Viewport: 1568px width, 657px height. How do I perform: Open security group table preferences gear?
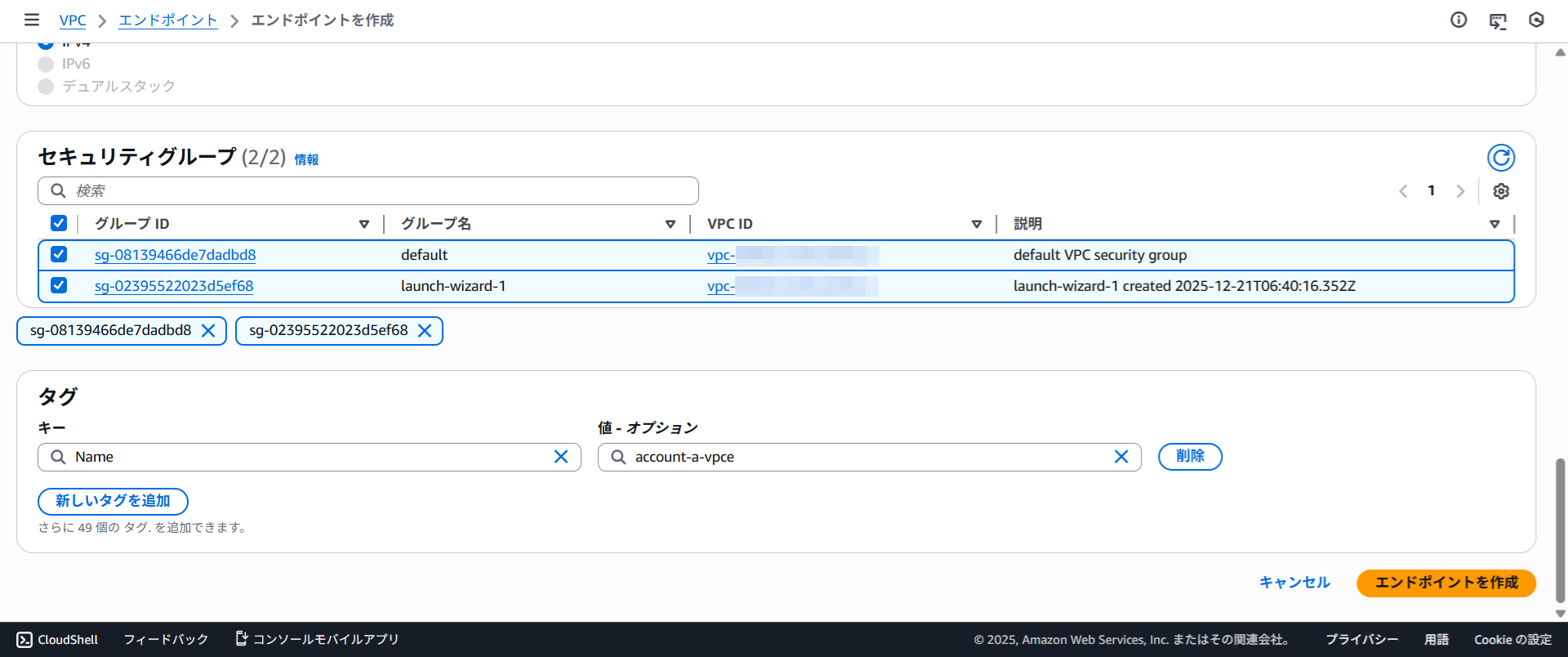pyautogui.click(x=1501, y=191)
